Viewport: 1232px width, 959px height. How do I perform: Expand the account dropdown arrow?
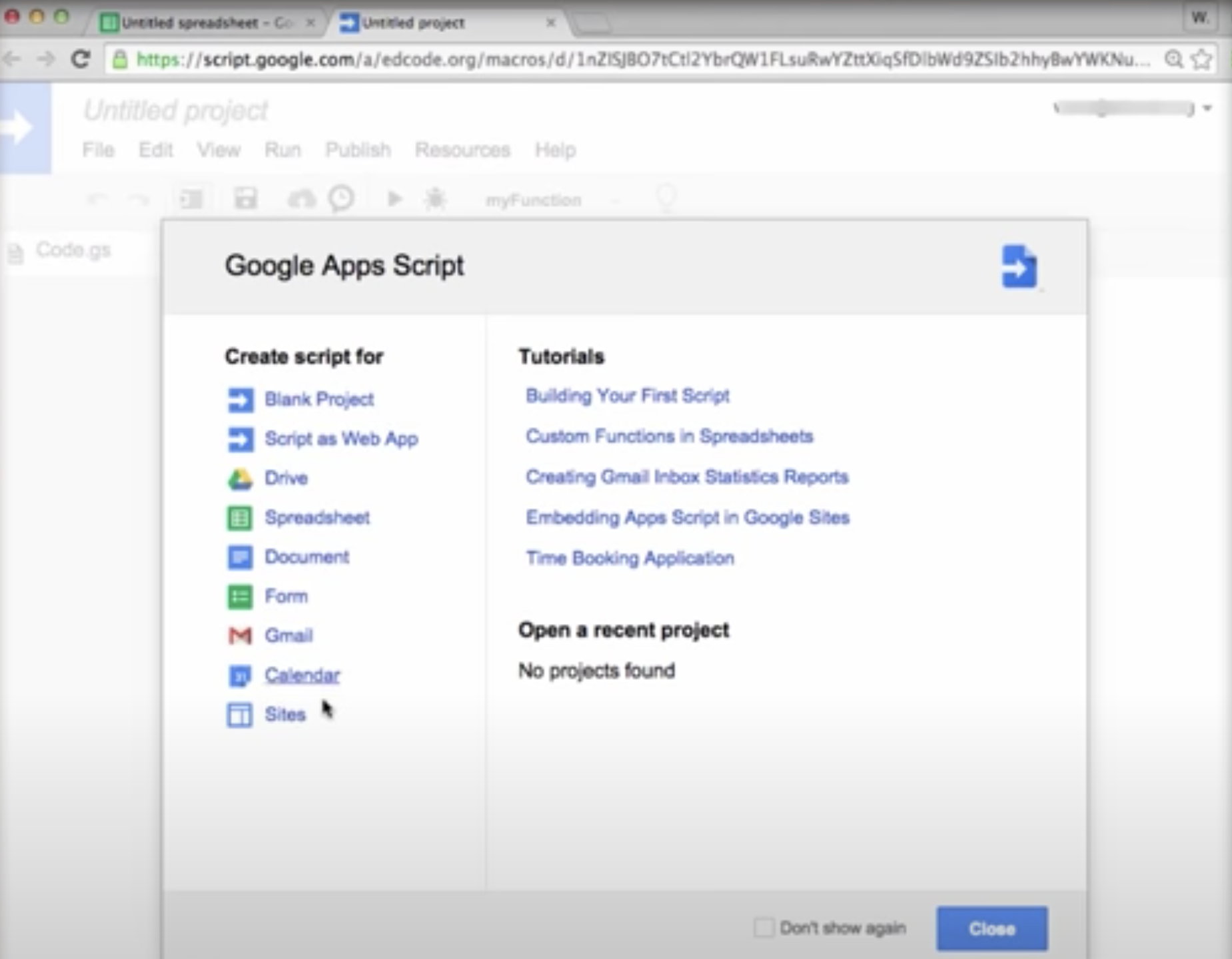point(1207,109)
